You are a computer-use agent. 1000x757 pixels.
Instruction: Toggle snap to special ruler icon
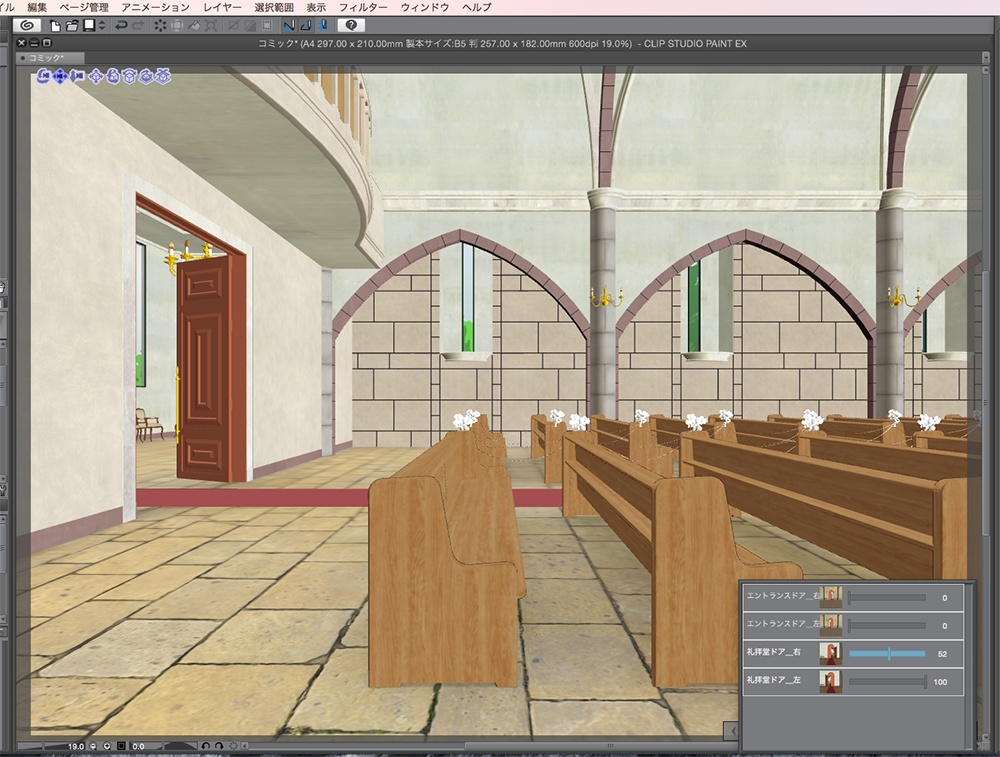click(306, 25)
